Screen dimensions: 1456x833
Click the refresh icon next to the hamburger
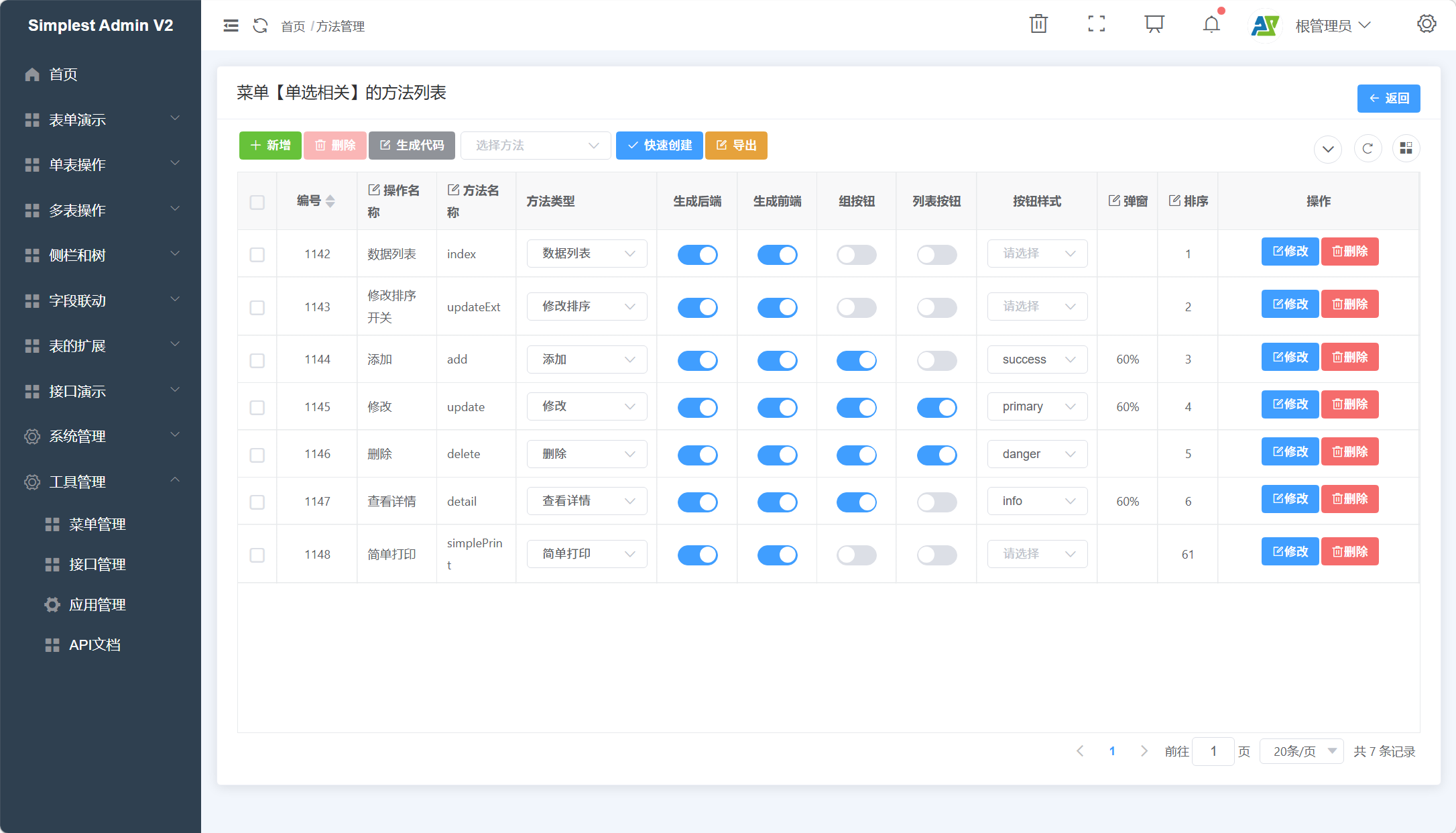(260, 25)
